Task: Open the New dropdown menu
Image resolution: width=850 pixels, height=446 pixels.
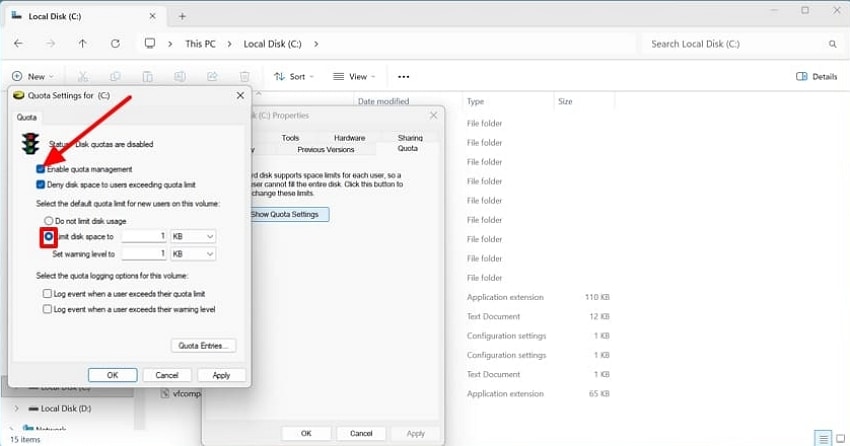Action: (x=33, y=77)
